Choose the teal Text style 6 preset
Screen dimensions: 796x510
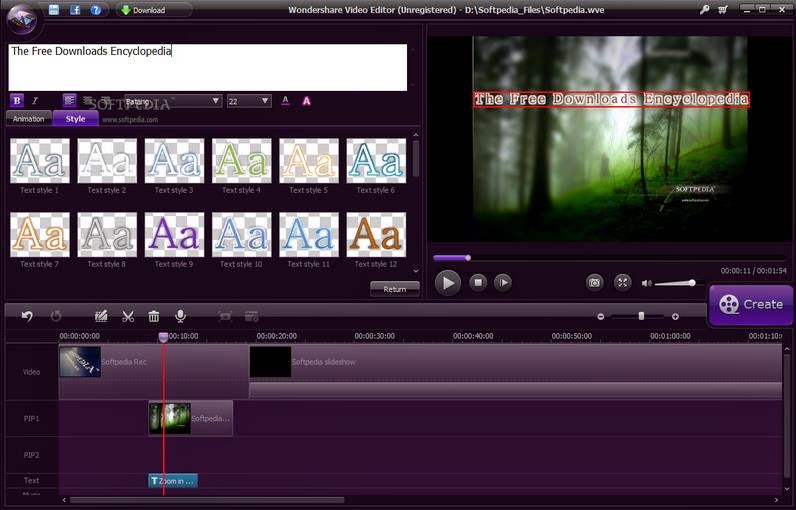click(376, 161)
